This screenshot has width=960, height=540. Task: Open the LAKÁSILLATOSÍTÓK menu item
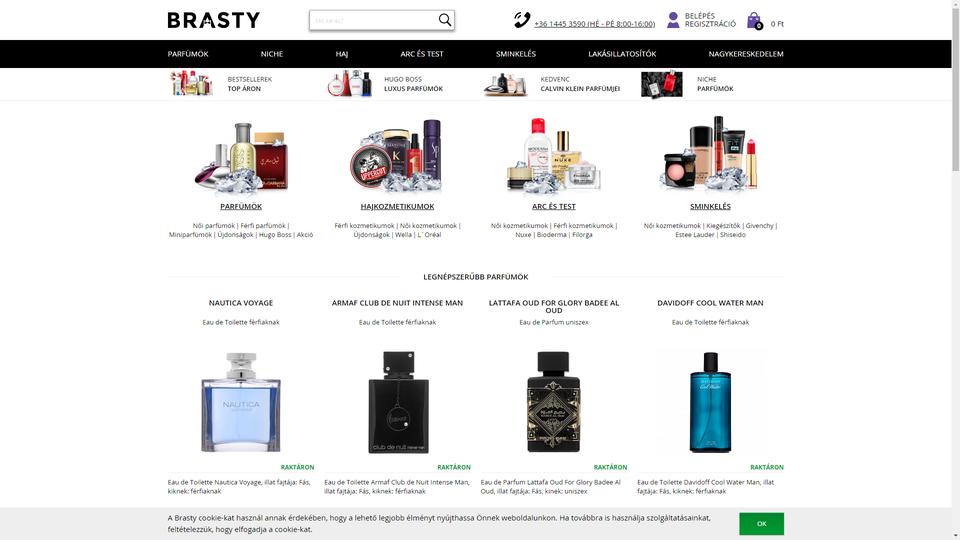click(x=622, y=54)
